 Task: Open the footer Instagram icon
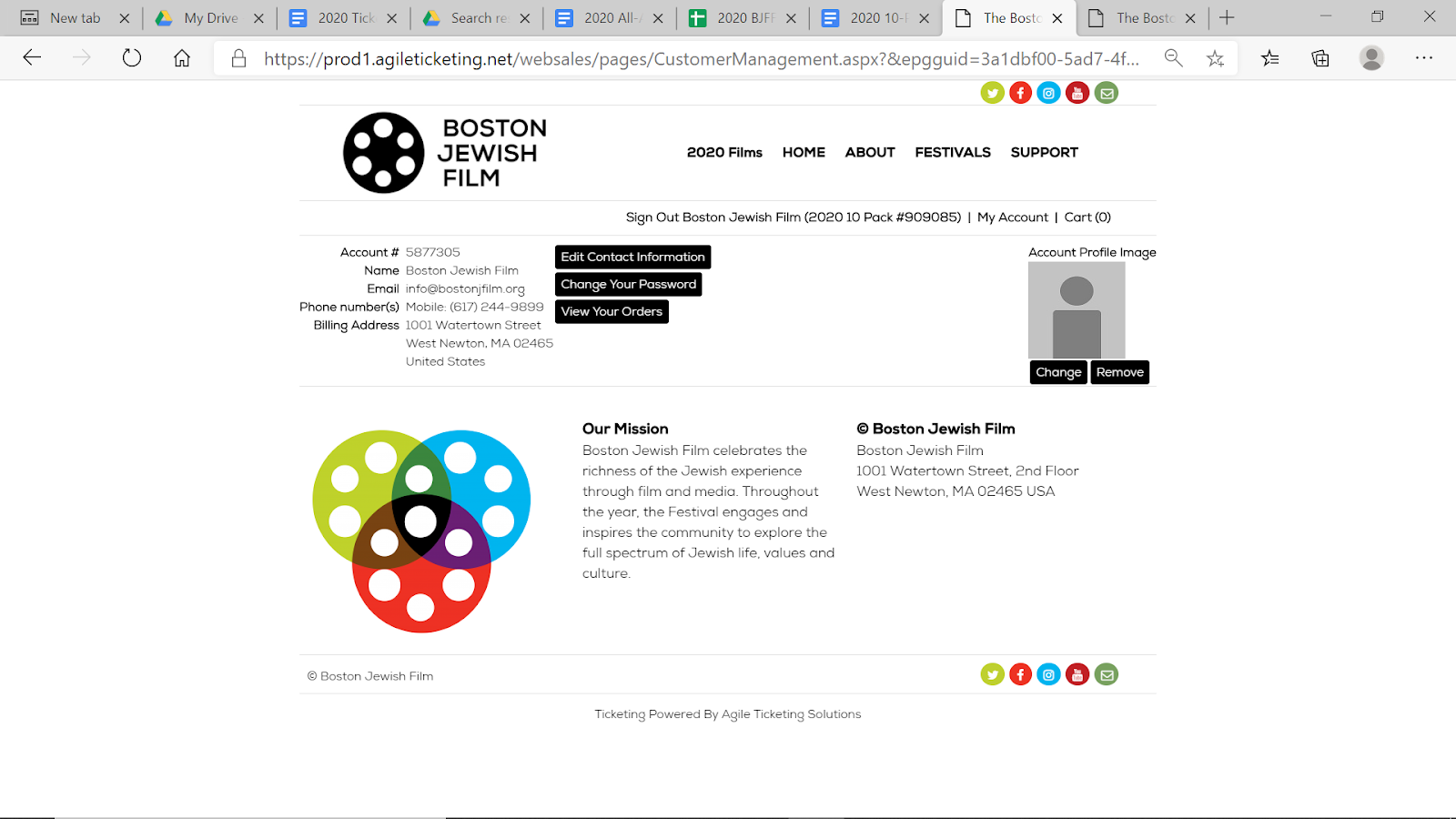click(x=1049, y=674)
